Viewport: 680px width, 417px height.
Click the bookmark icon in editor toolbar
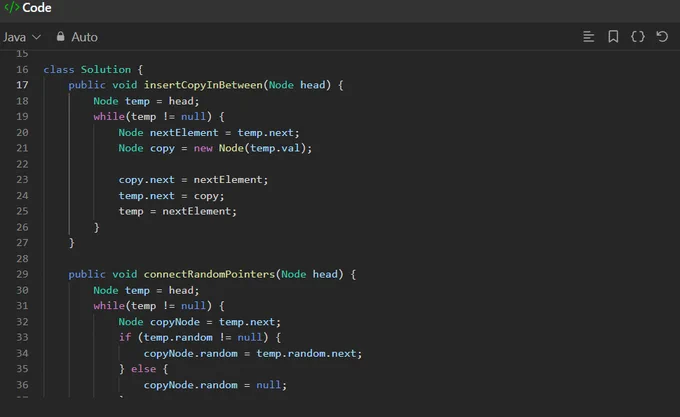coord(613,37)
